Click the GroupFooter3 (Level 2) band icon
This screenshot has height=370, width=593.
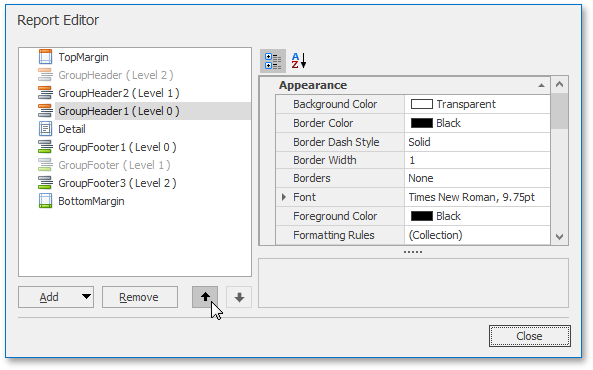click(x=45, y=183)
